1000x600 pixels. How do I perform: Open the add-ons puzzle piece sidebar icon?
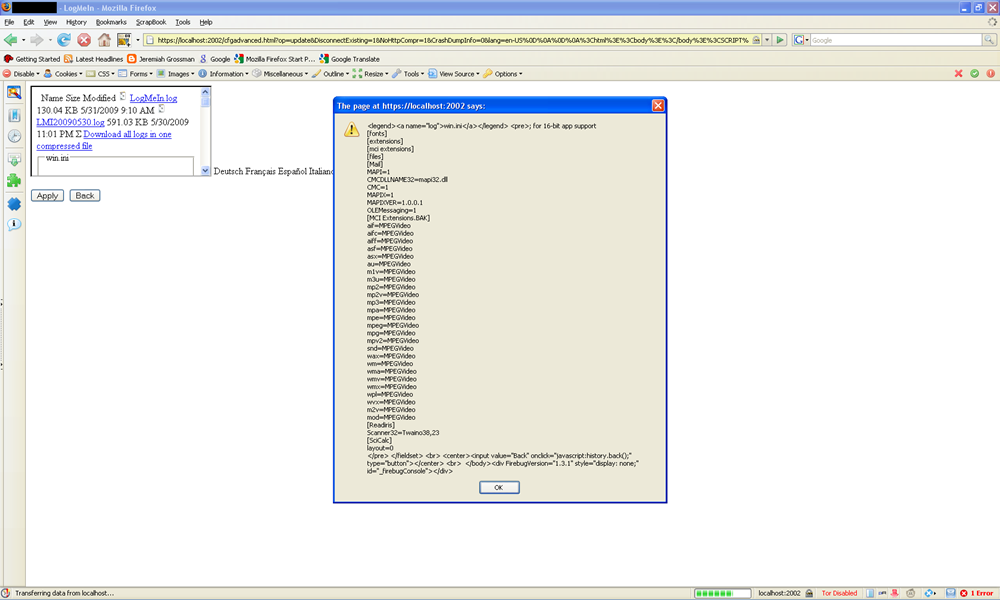click(x=13, y=181)
